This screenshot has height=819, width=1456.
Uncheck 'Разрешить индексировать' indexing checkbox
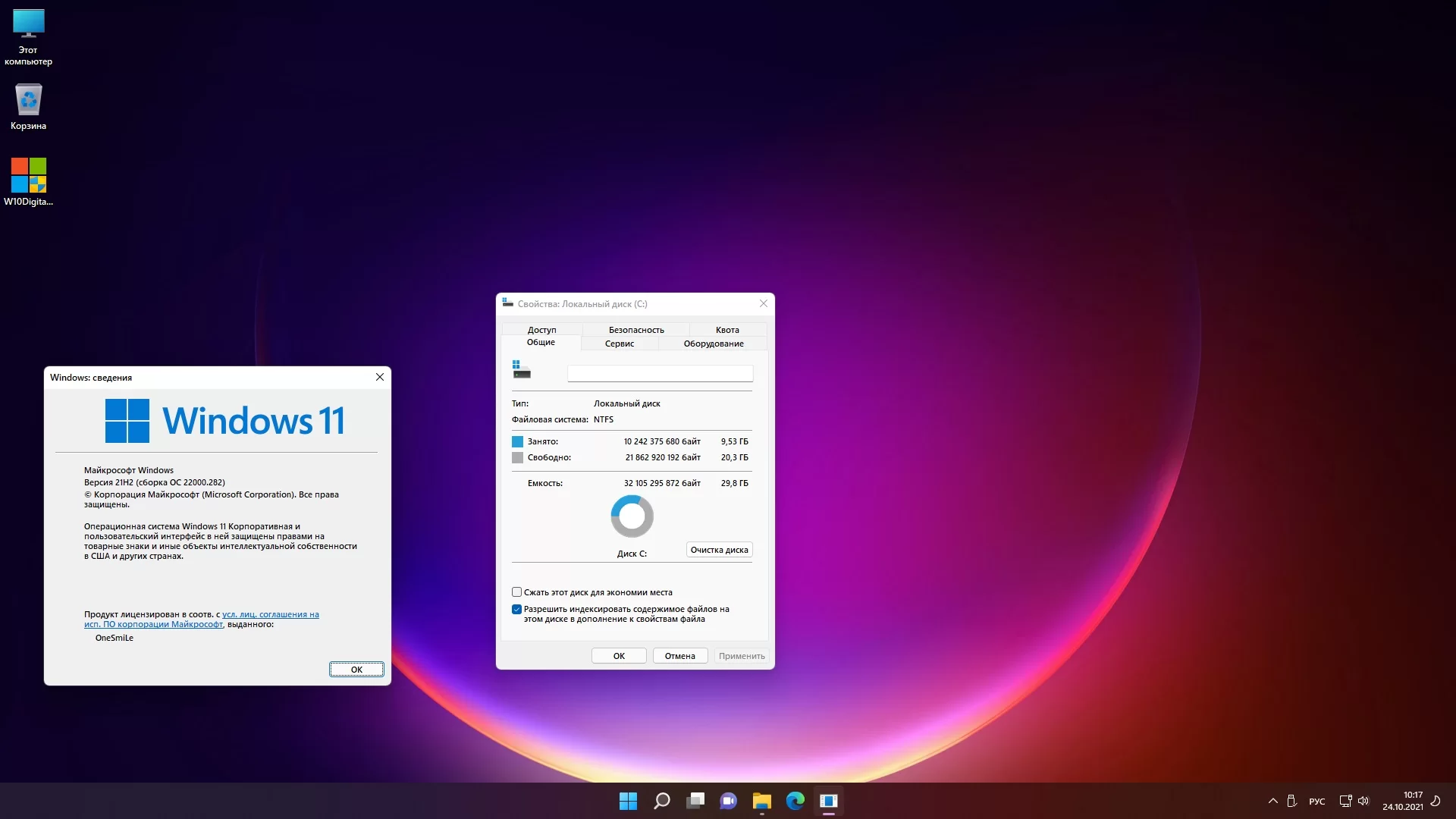click(516, 609)
